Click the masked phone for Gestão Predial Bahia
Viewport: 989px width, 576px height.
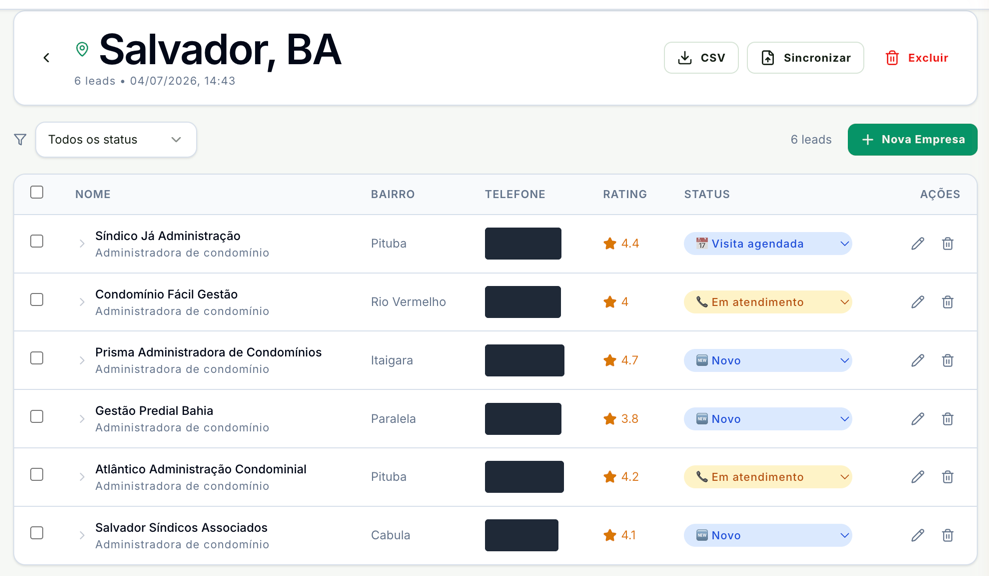pos(523,419)
